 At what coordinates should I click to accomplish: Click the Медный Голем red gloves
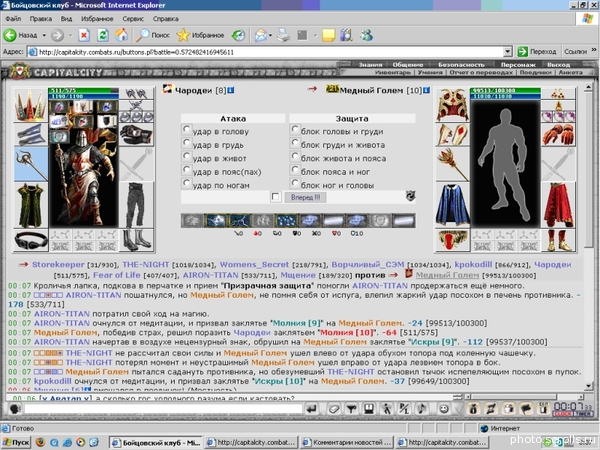(559, 135)
